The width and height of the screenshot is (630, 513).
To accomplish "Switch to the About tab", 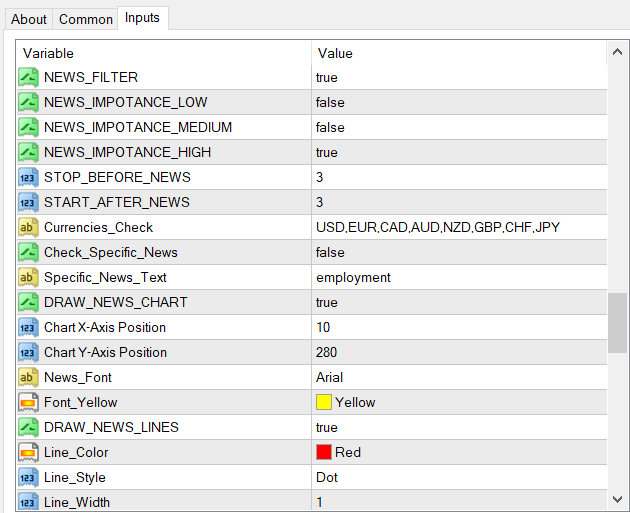I will tap(29, 19).
